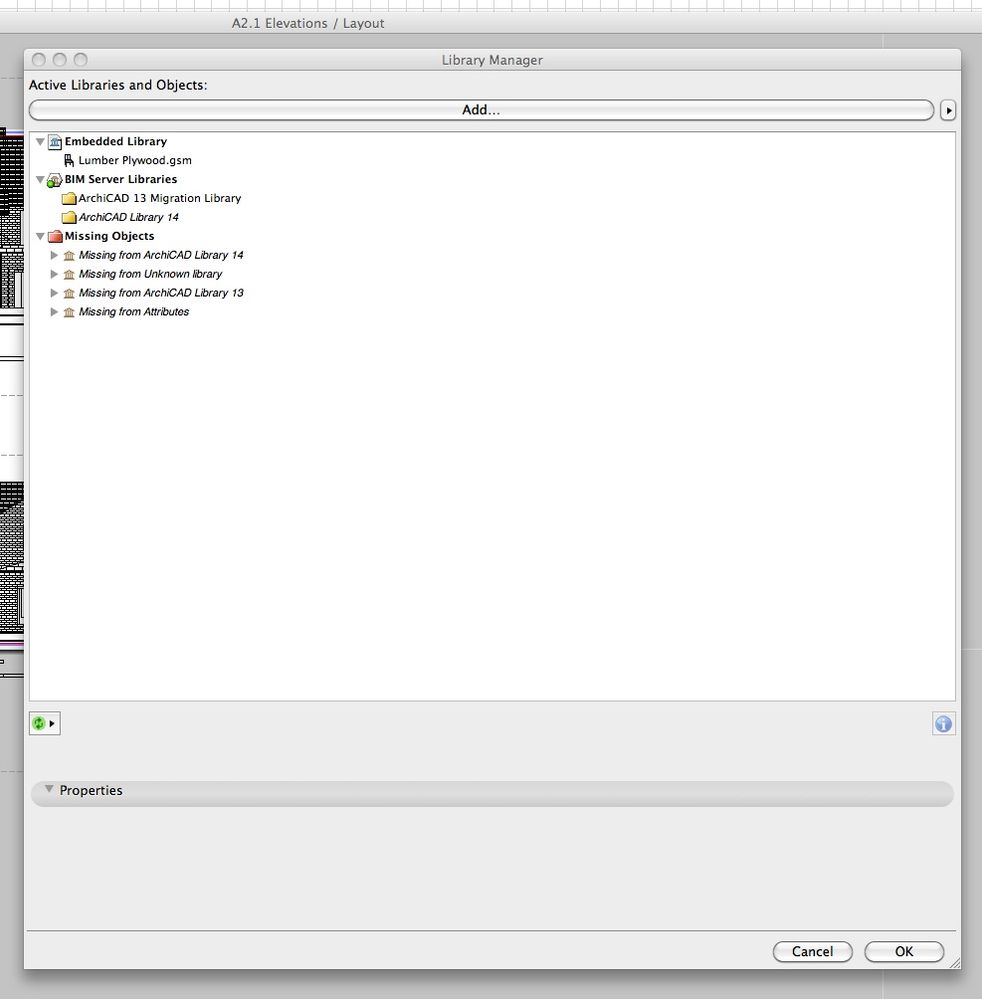Click the Add... button
982x999 pixels.
point(481,110)
